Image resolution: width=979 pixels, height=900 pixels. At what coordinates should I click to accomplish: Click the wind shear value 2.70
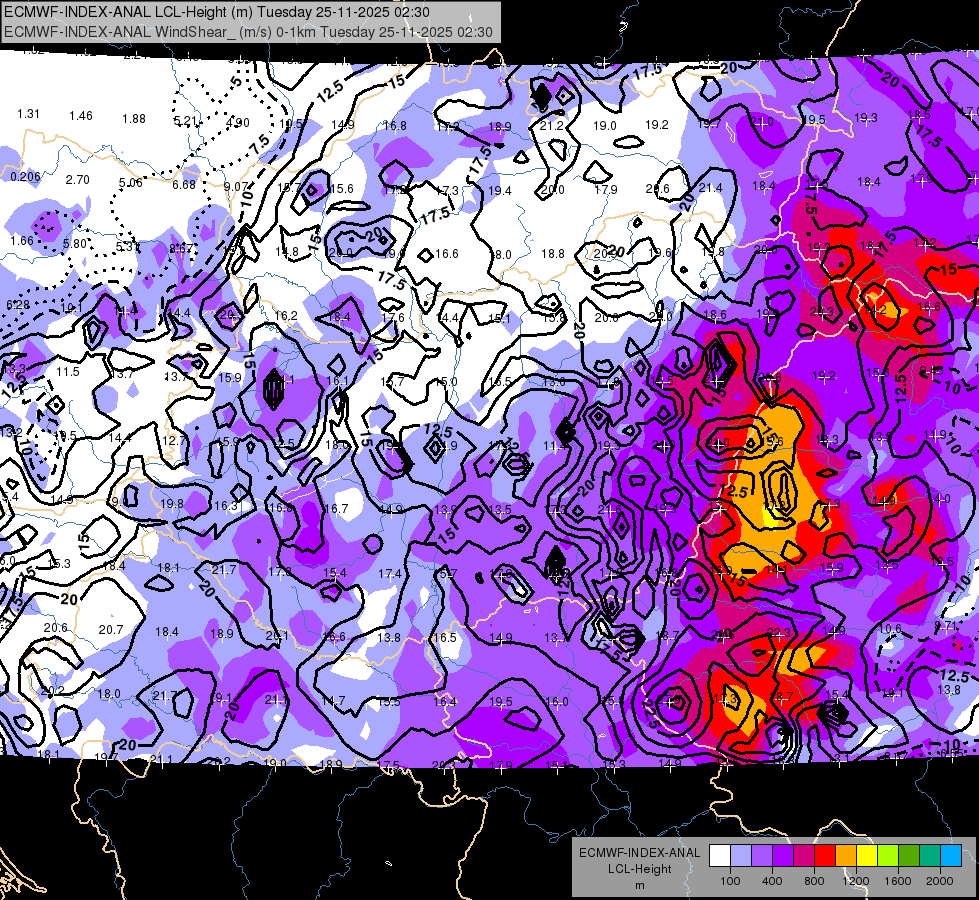[77, 180]
